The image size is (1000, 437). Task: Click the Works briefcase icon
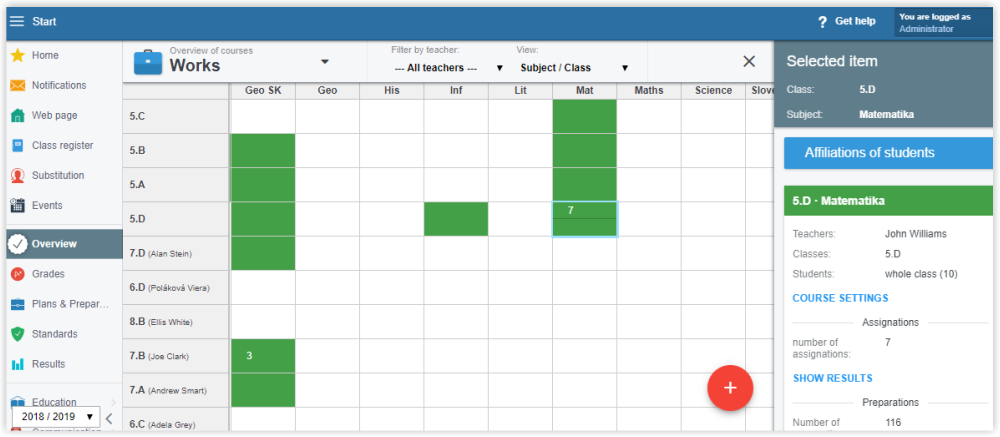click(x=148, y=62)
